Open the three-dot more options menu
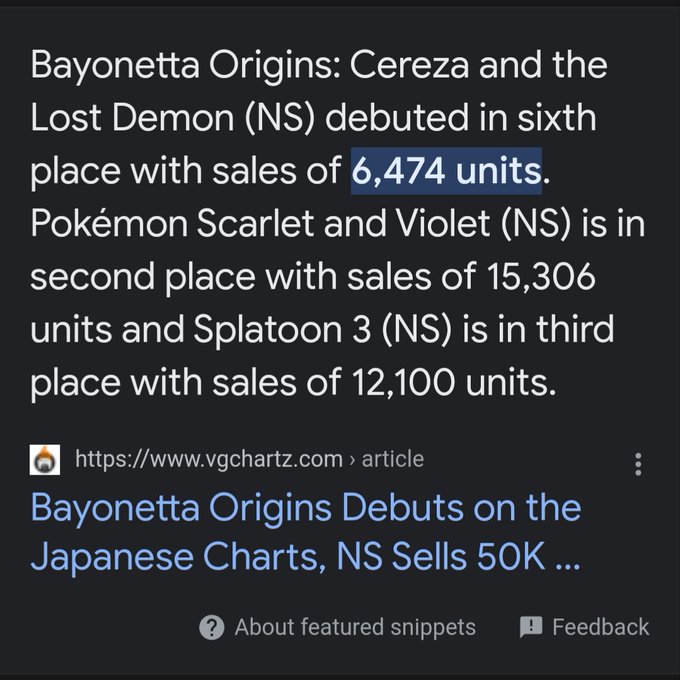Viewport: 680px width, 680px height. tap(638, 463)
